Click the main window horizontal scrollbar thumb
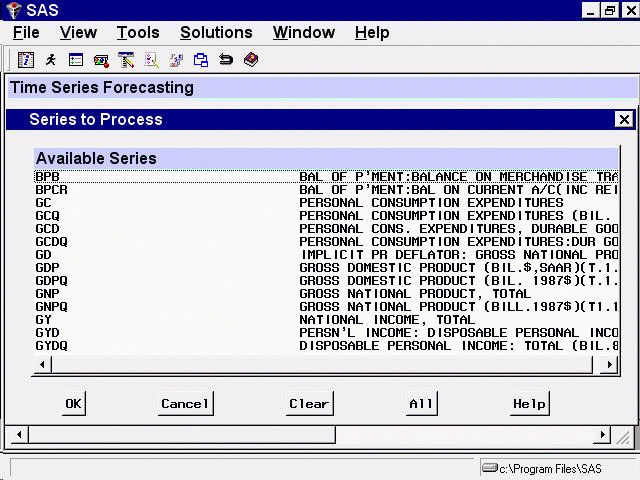The height and width of the screenshot is (480, 640). (x=182, y=434)
